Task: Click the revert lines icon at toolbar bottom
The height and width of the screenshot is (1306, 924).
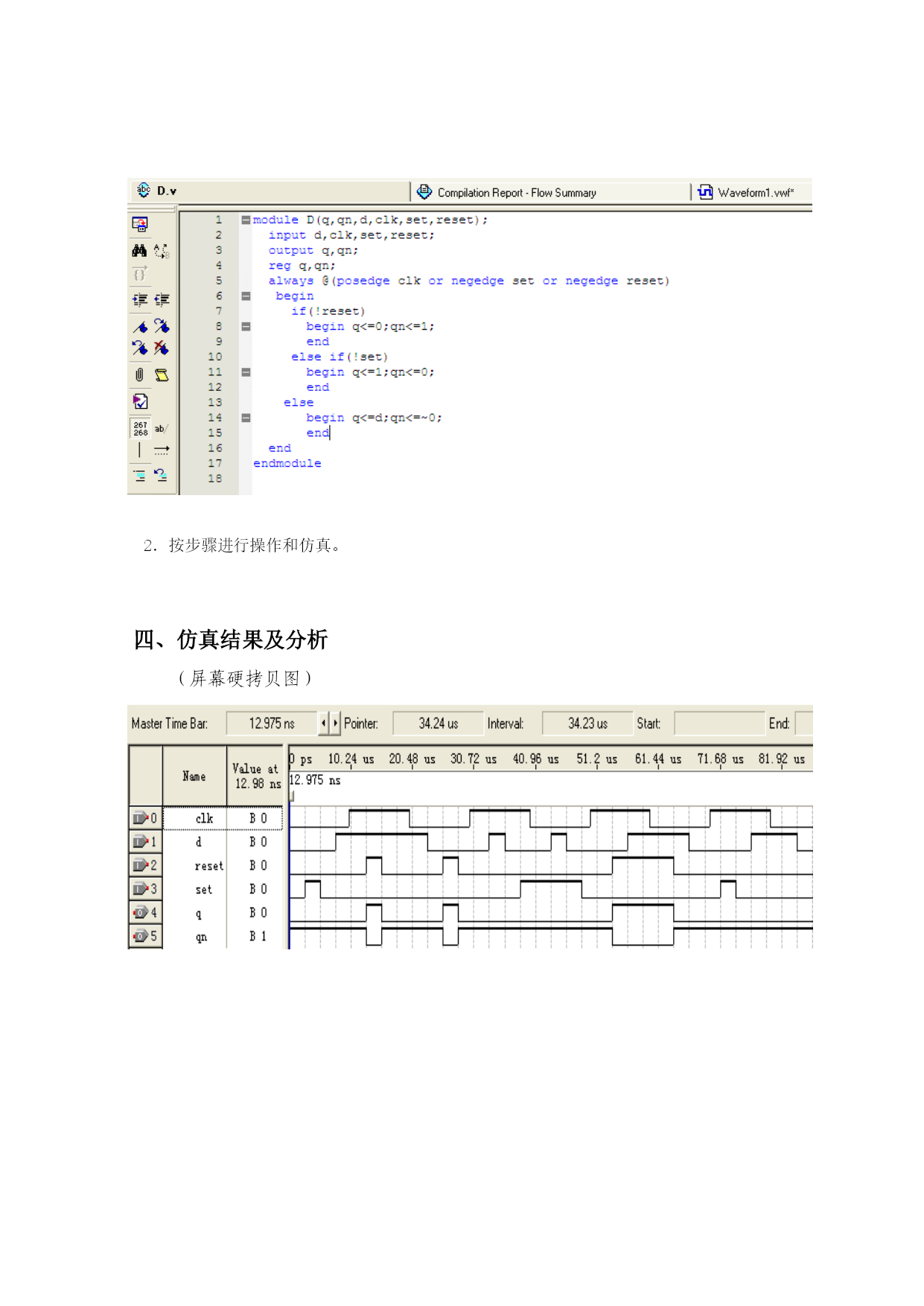Action: [161, 474]
